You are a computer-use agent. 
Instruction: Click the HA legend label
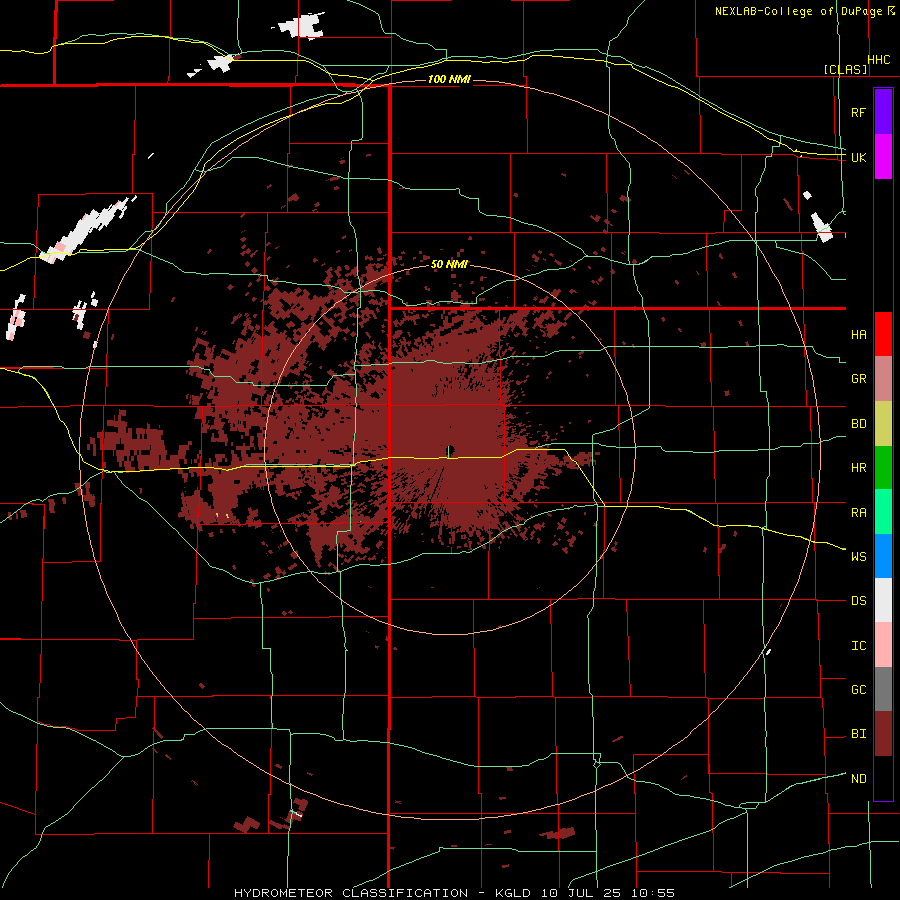point(858,335)
